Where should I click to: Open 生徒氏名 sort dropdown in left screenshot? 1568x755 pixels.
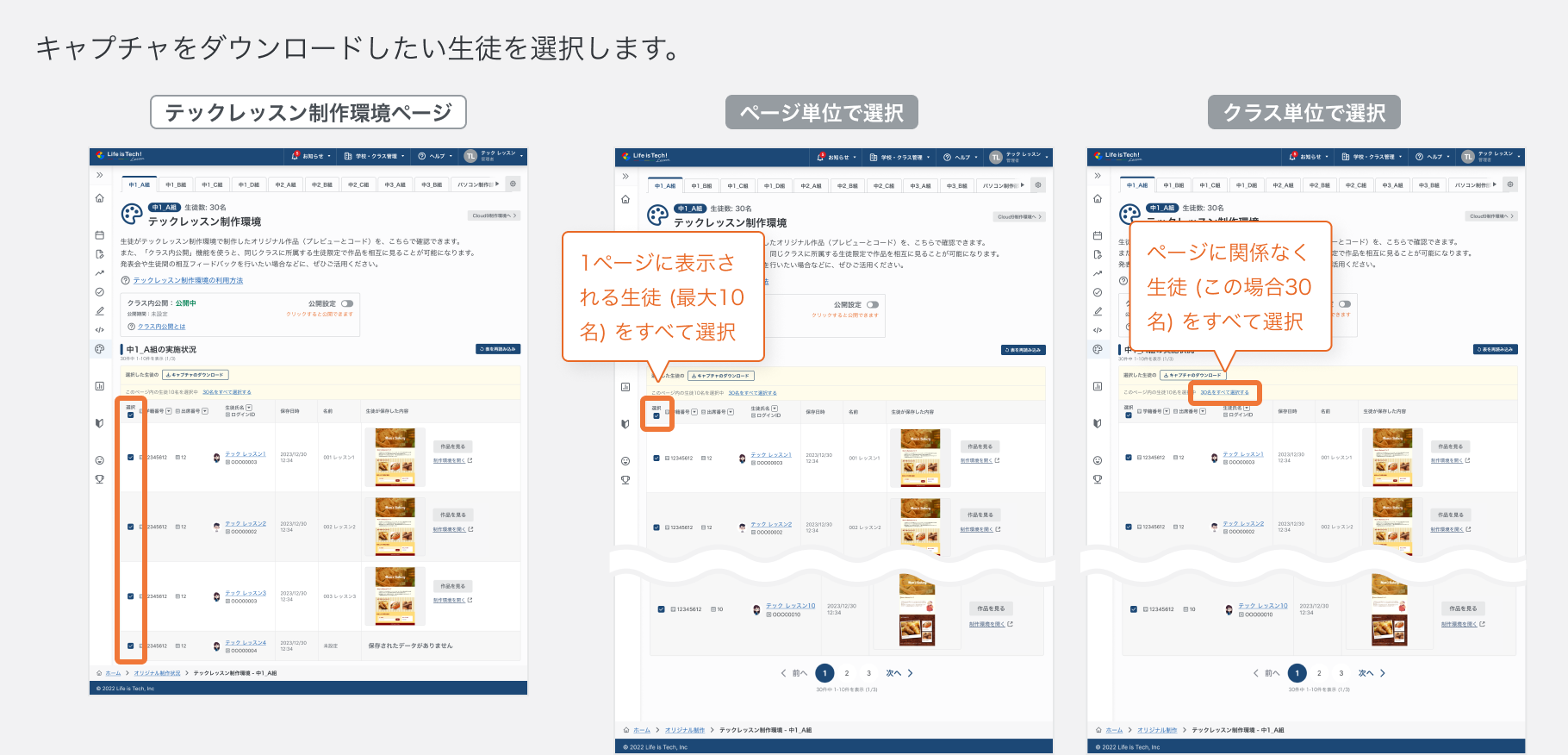pyautogui.click(x=249, y=408)
